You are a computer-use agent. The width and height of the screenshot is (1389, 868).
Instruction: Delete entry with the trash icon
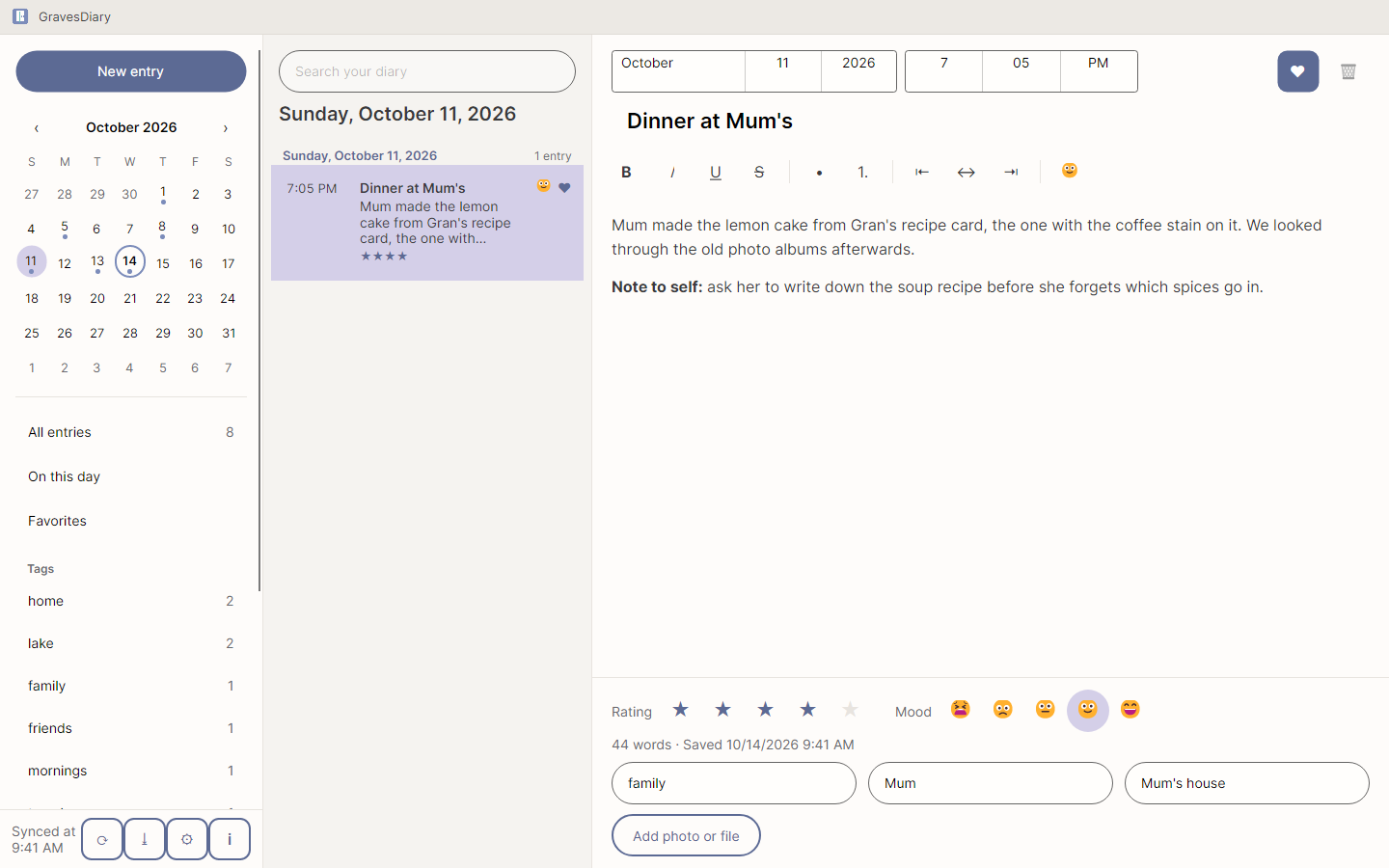1348,71
